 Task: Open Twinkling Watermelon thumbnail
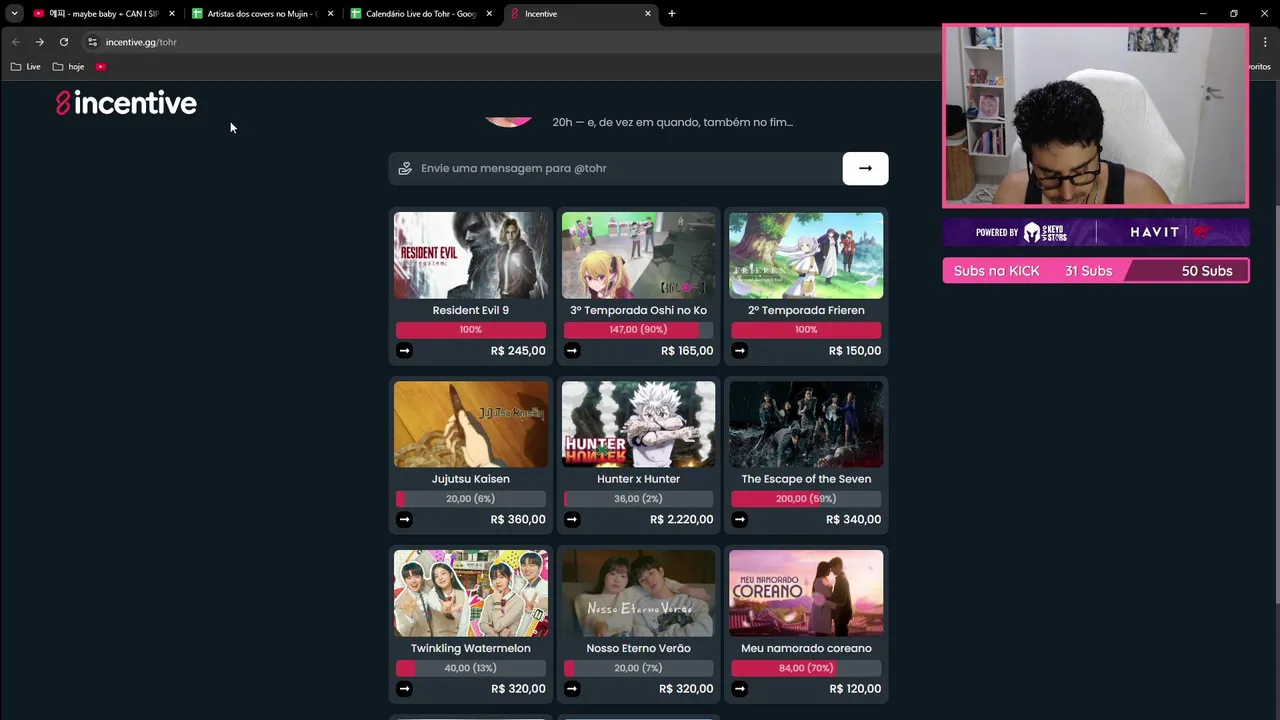(x=471, y=593)
